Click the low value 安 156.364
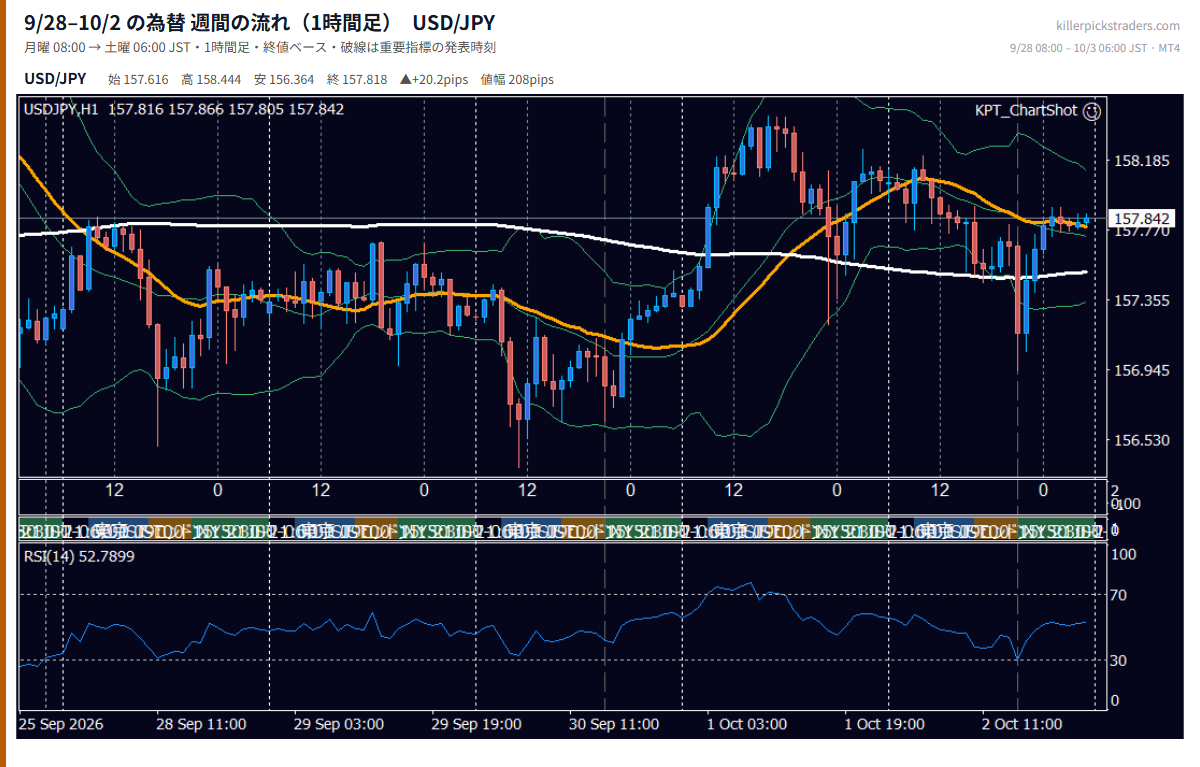 coord(284,79)
